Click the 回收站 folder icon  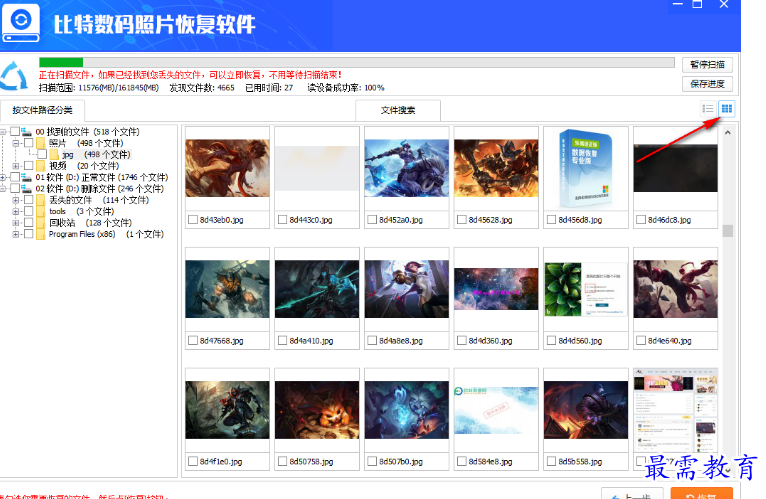click(41, 223)
